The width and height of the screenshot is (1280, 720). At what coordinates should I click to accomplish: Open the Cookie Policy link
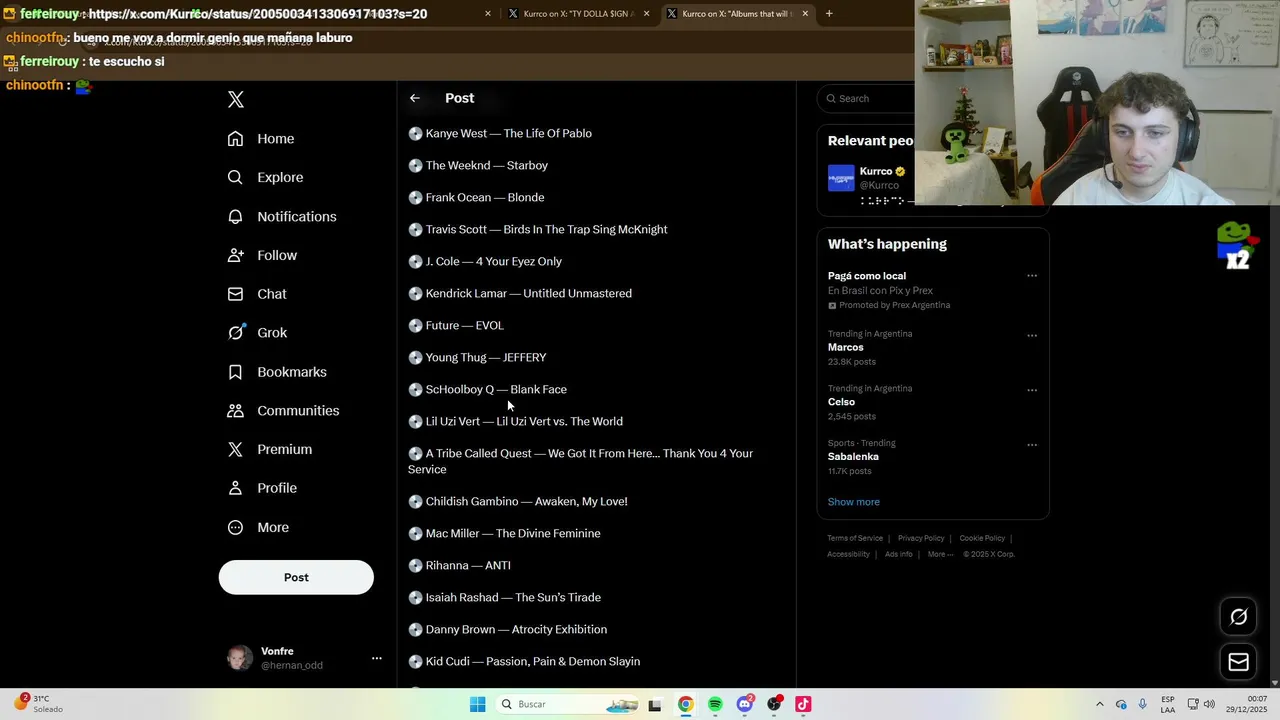[x=982, y=538]
